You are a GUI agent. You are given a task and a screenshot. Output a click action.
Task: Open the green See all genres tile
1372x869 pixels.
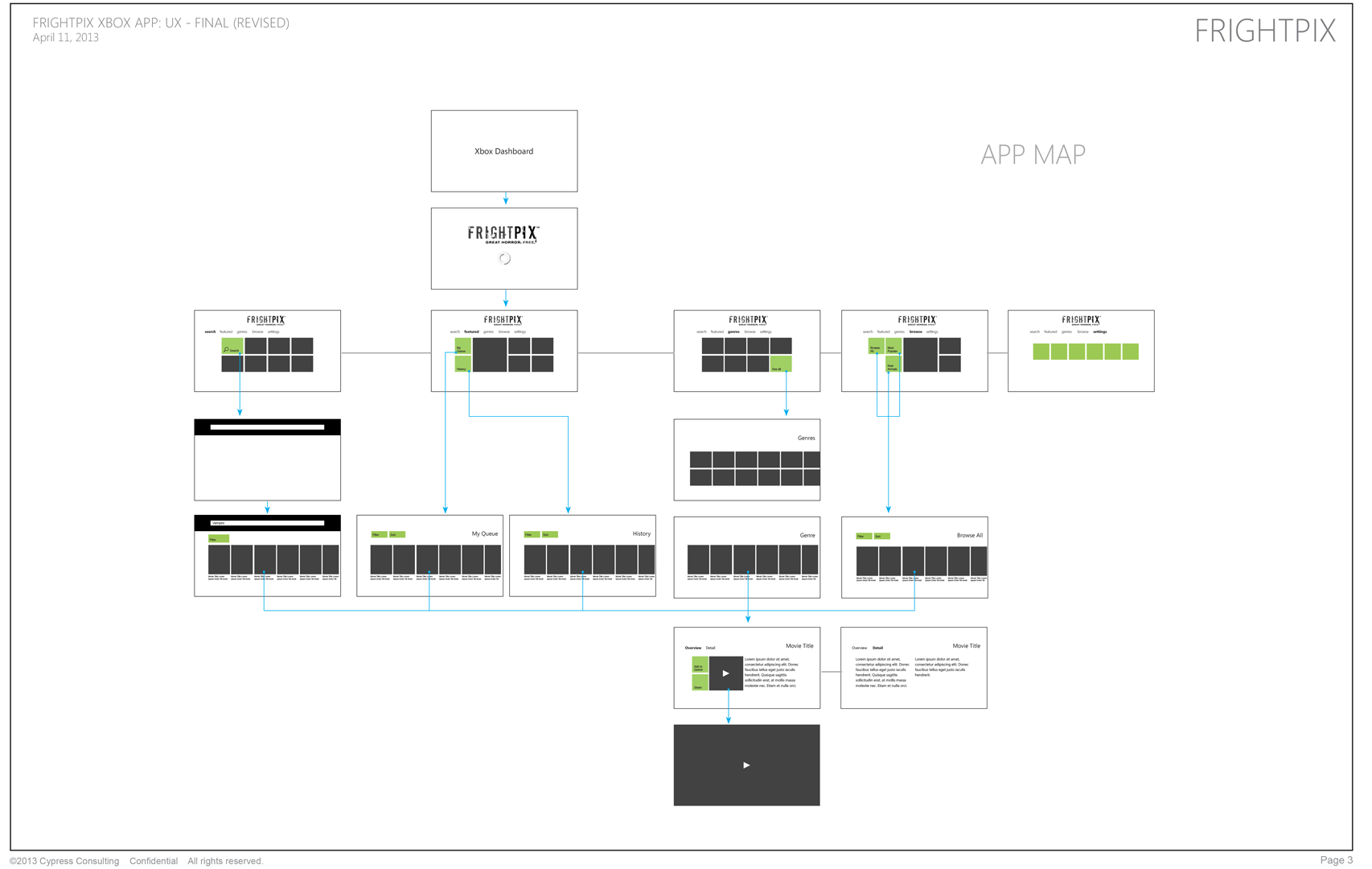(780, 364)
